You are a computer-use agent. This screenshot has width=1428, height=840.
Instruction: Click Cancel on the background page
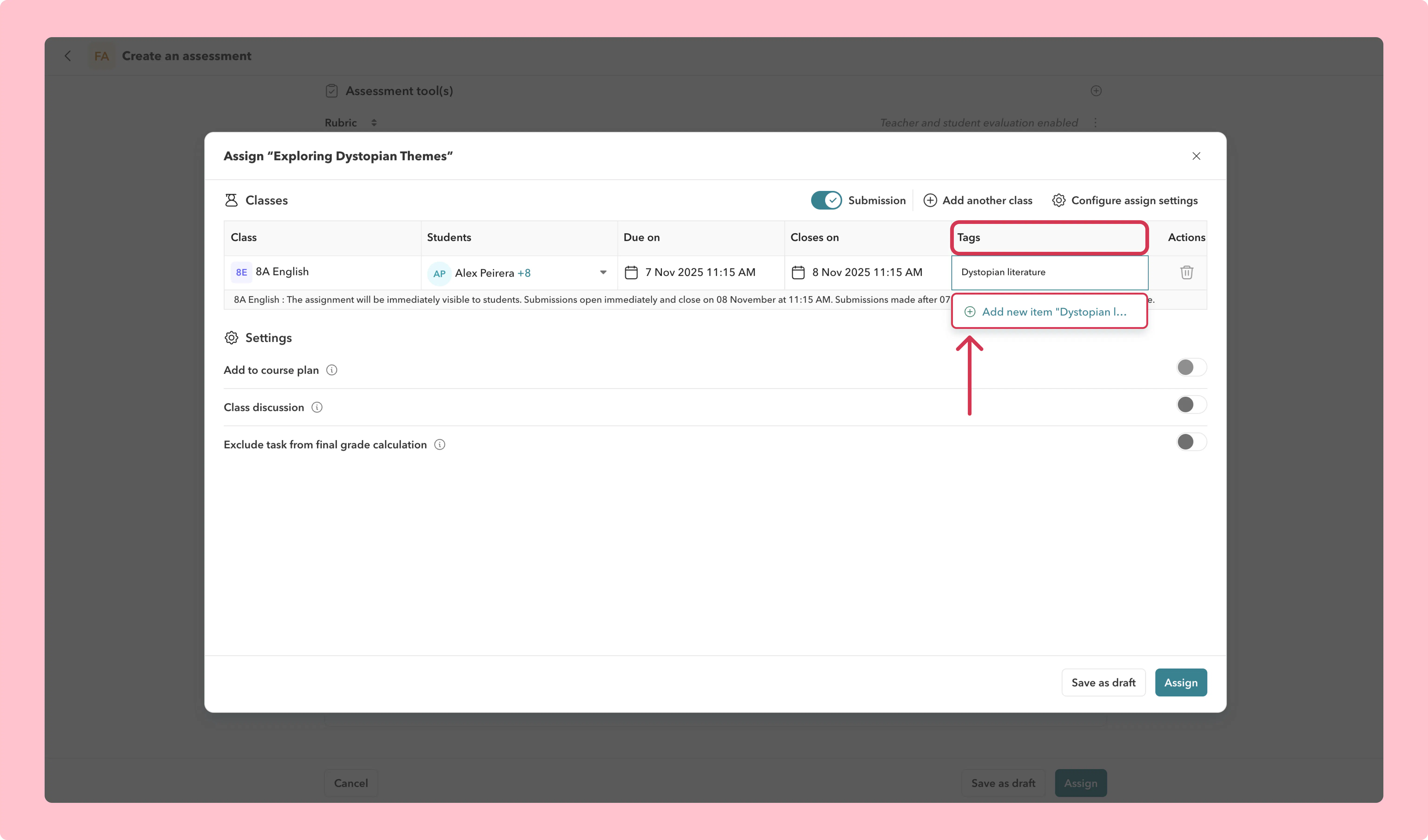coord(351,783)
